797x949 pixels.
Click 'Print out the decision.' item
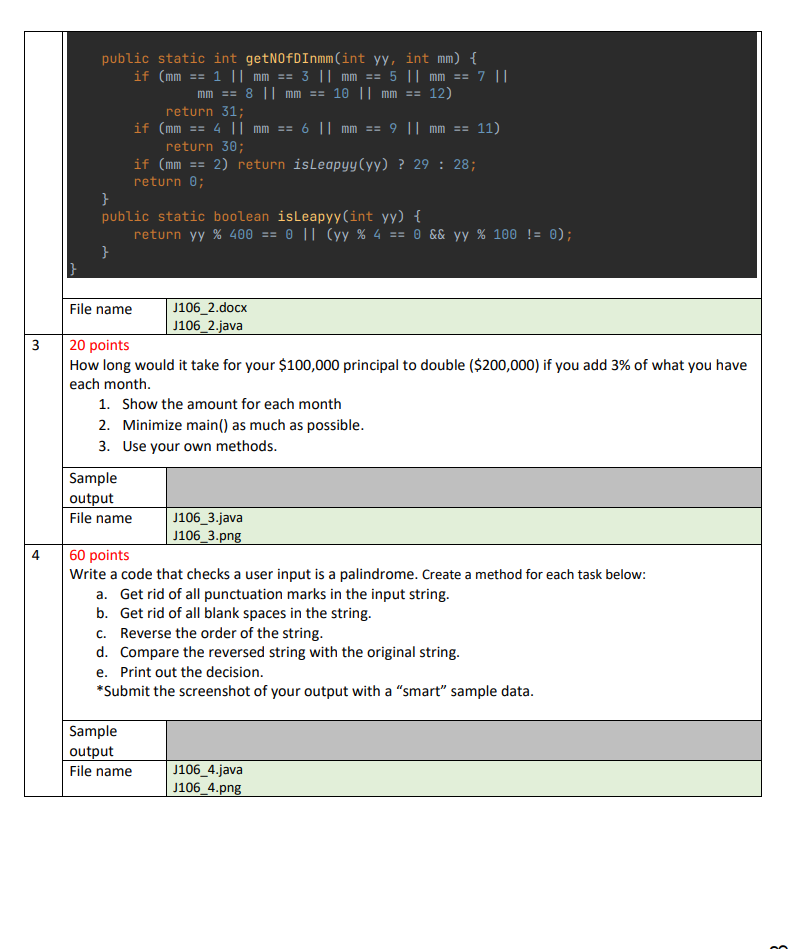[191, 672]
